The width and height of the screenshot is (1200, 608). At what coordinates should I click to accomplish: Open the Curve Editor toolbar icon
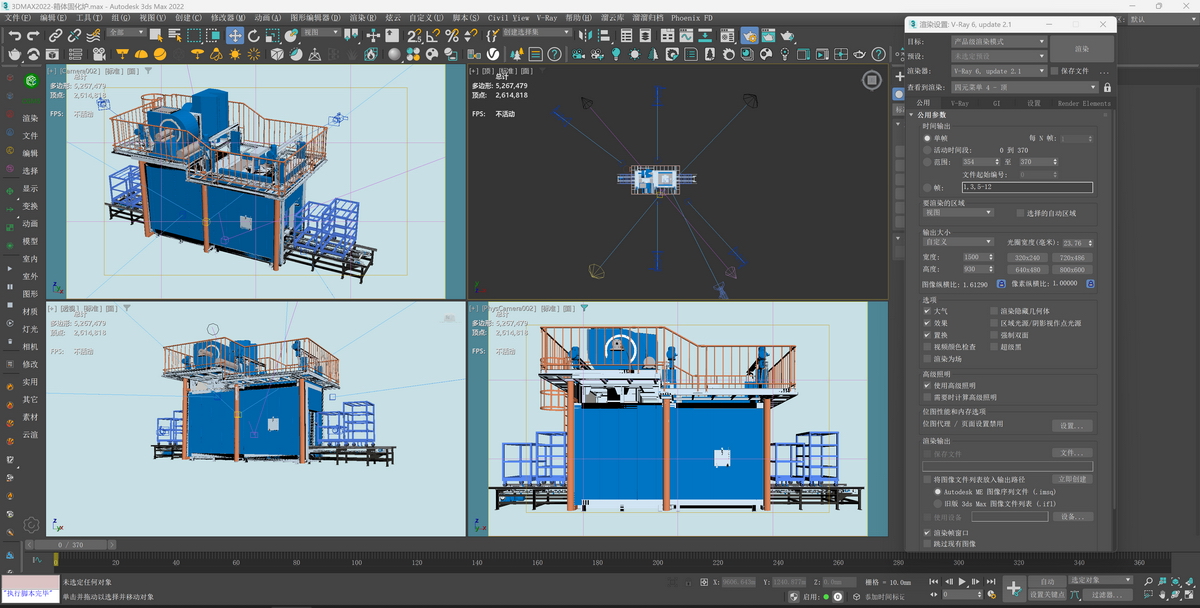click(686, 35)
